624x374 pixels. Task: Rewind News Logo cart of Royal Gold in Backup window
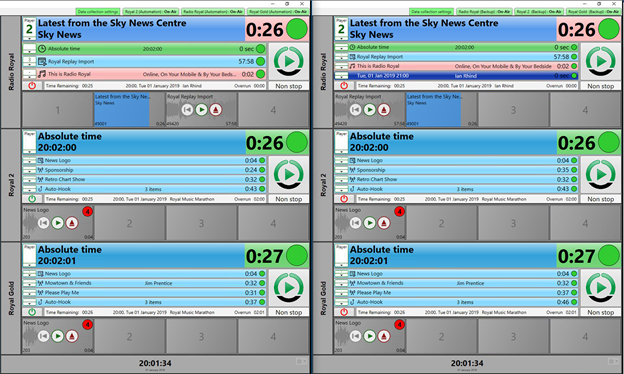pyautogui.click(x=355, y=337)
